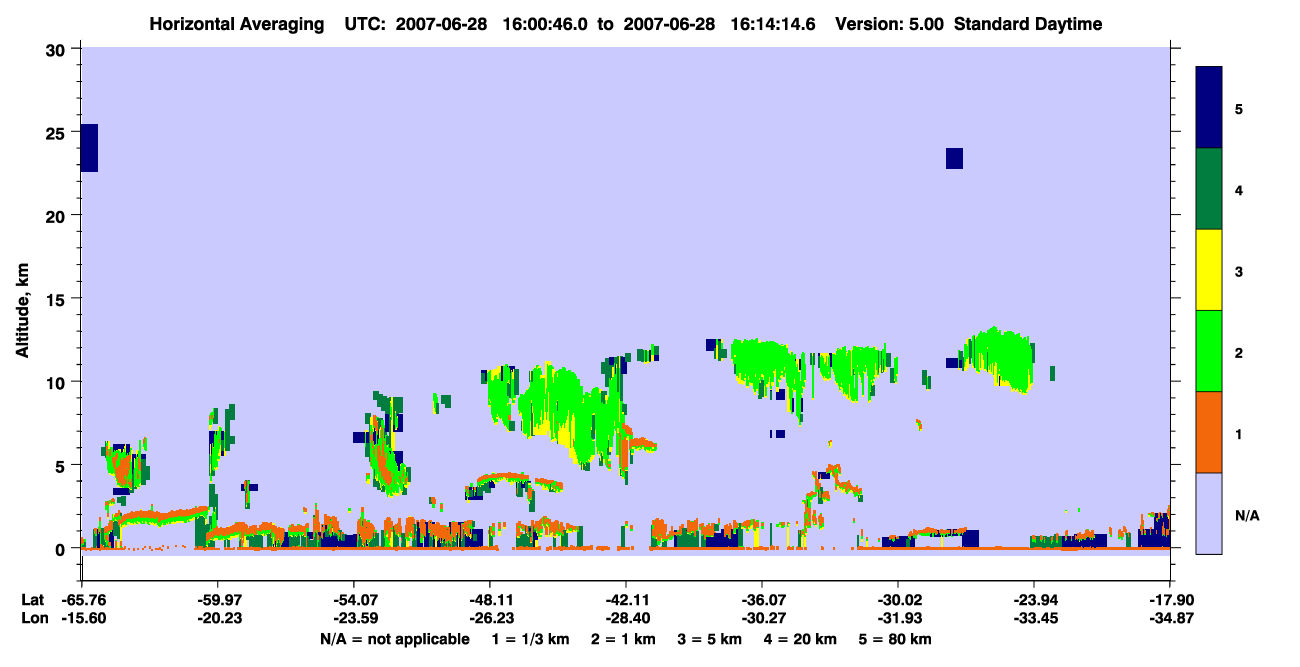Click the lavender N/A color bar segment
Viewport: 1300px width, 667px height.
pos(1209,513)
